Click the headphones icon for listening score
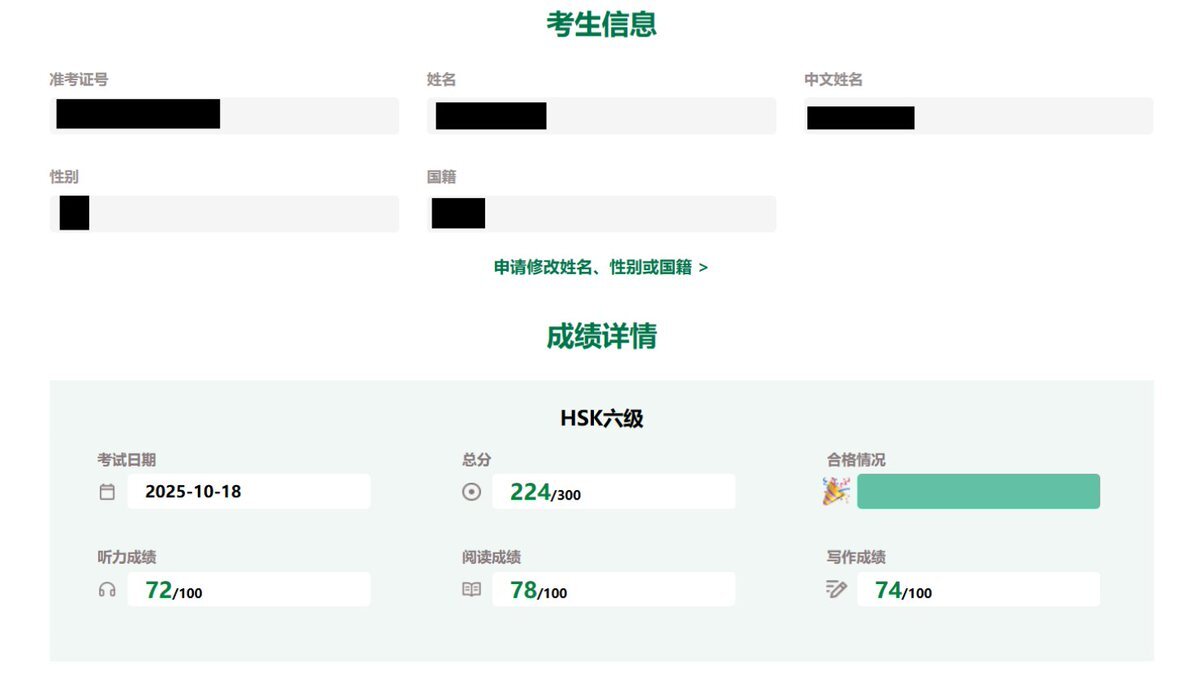Image resolution: width=1200 pixels, height=675 pixels. (107, 590)
